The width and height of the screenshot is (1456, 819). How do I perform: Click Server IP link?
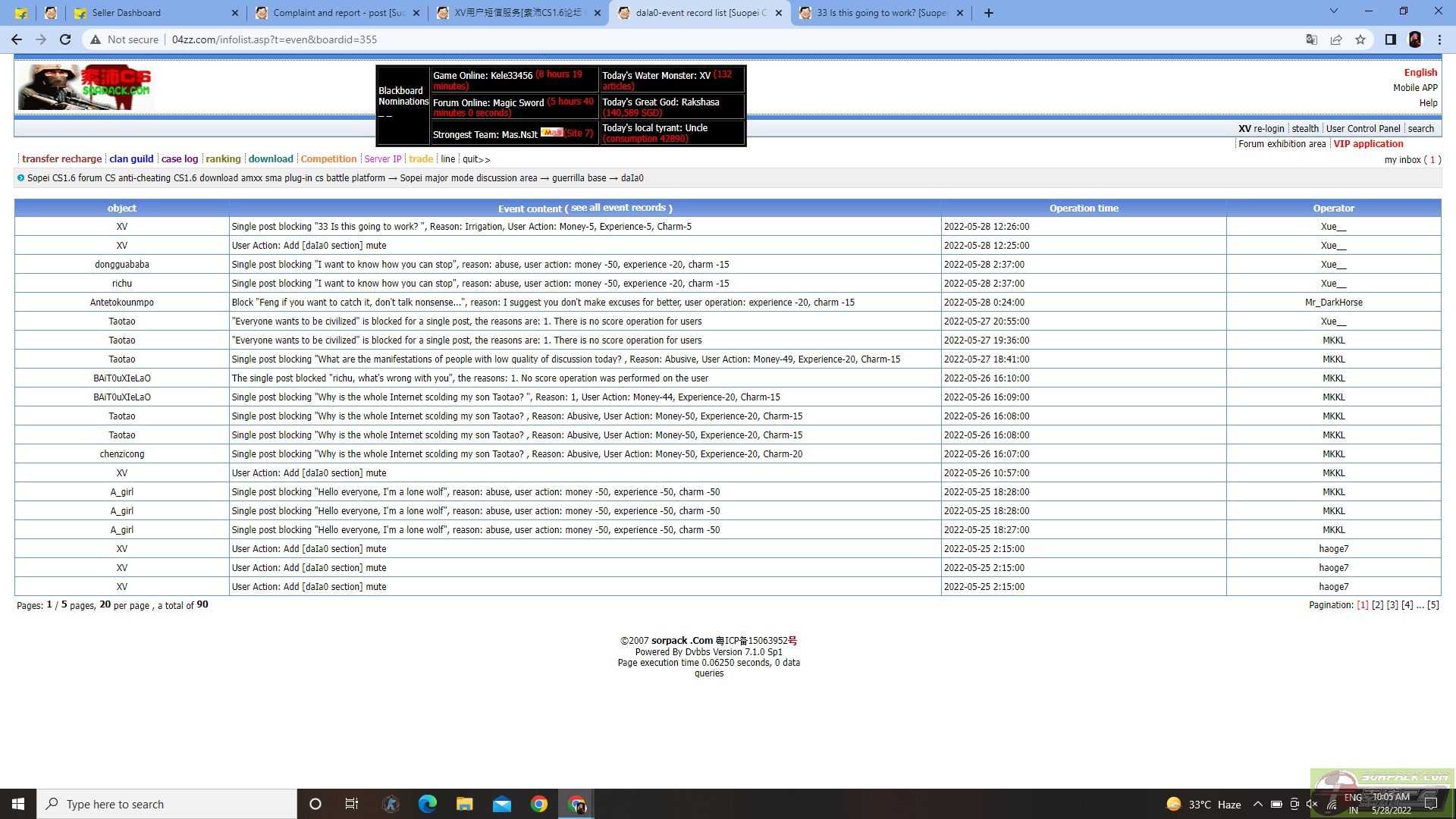coord(383,159)
